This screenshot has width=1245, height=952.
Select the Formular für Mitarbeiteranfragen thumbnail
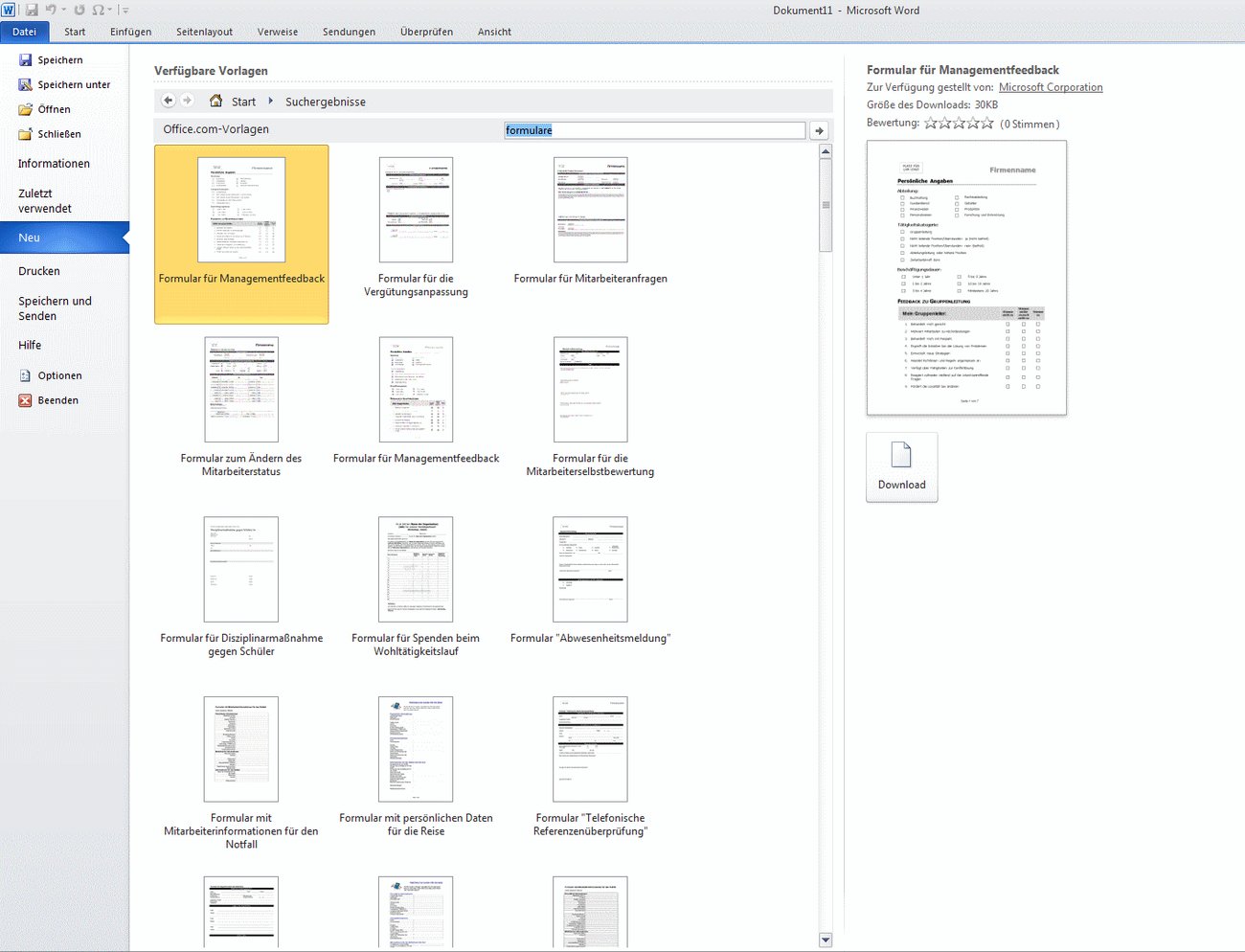click(590, 210)
